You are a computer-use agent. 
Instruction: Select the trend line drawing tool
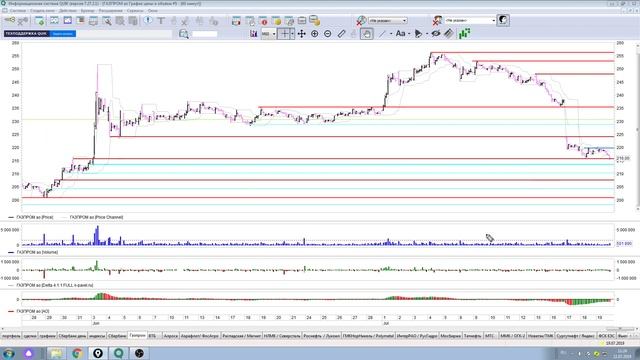[382, 34]
